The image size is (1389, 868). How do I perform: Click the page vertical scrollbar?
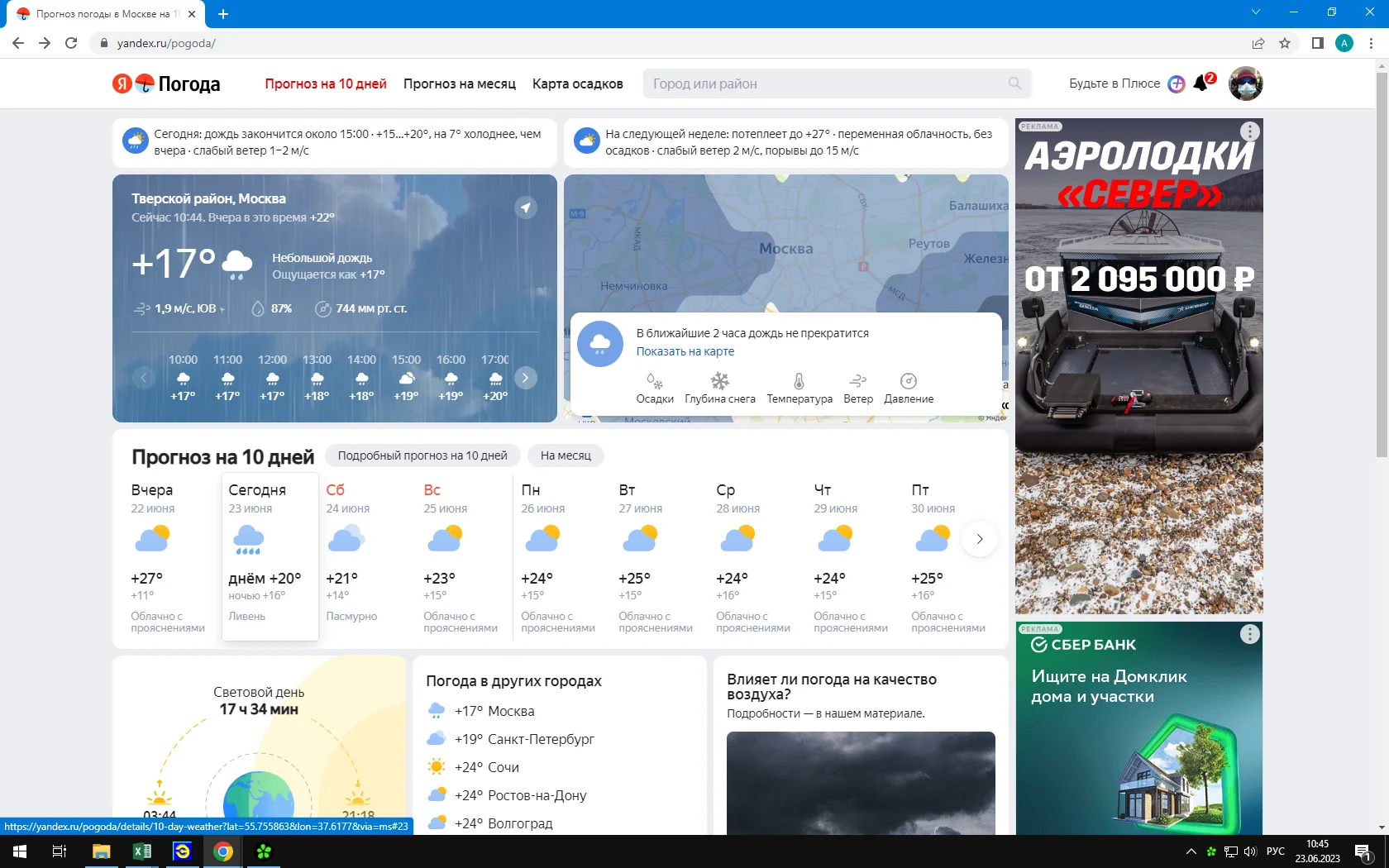1382,265
